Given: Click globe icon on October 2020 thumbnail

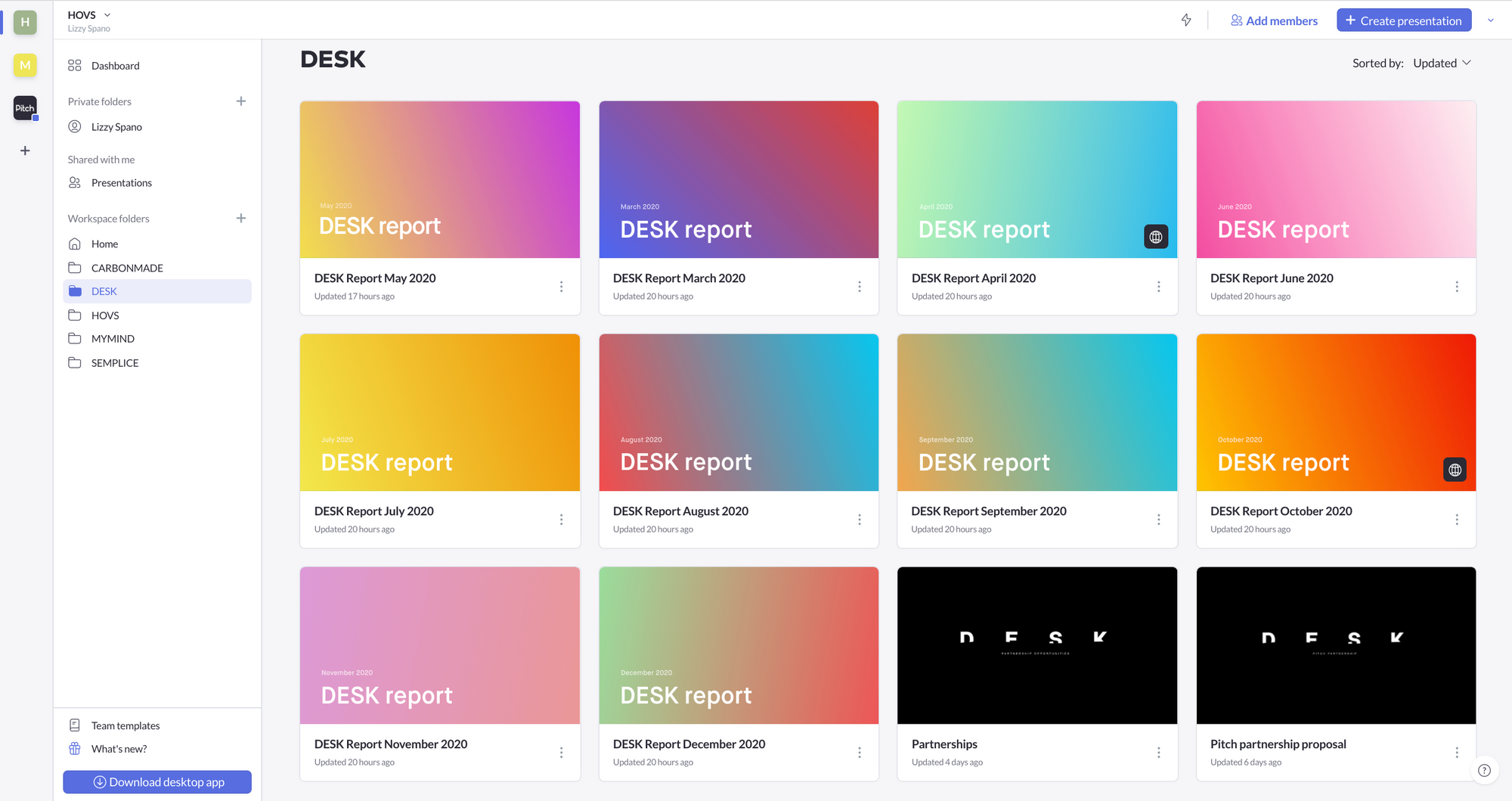Looking at the screenshot, I should pos(1455,470).
